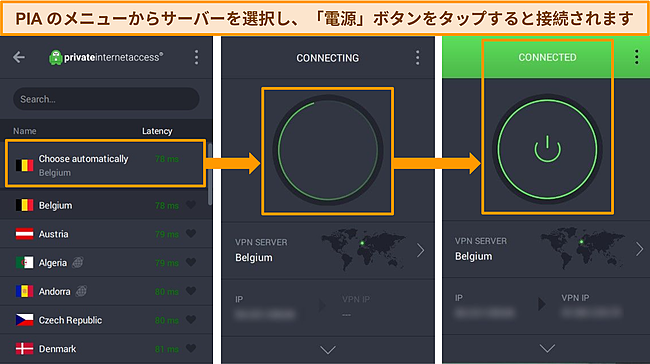The width and height of the screenshot is (650, 364).
Task: Select the Belgium server row
Action: coord(104,205)
